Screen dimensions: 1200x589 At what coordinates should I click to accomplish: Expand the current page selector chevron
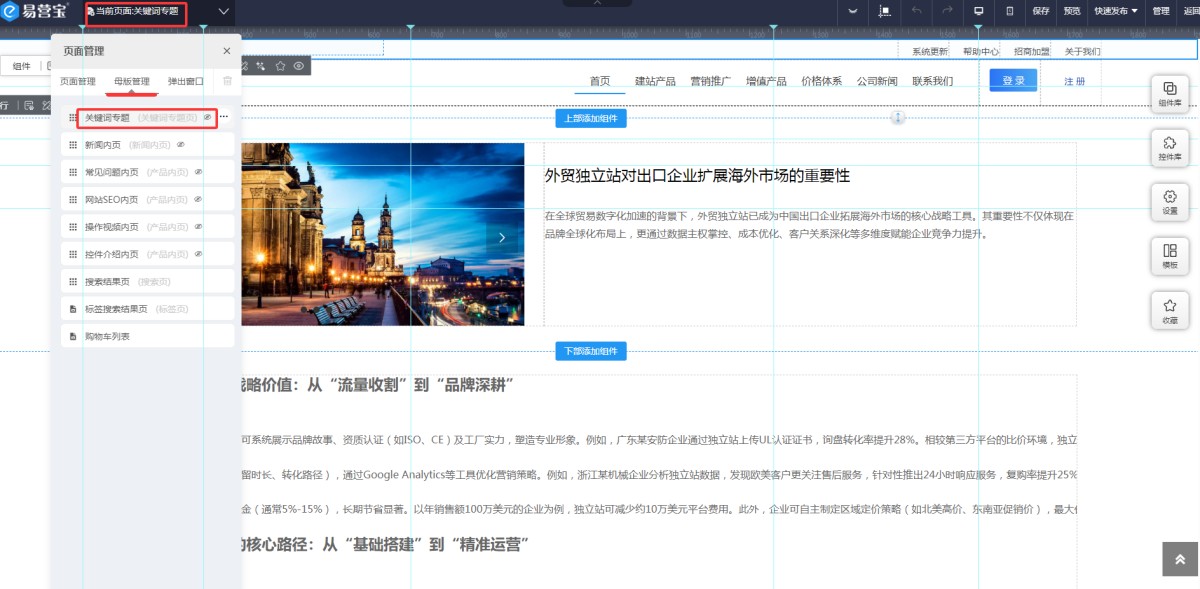[223, 12]
